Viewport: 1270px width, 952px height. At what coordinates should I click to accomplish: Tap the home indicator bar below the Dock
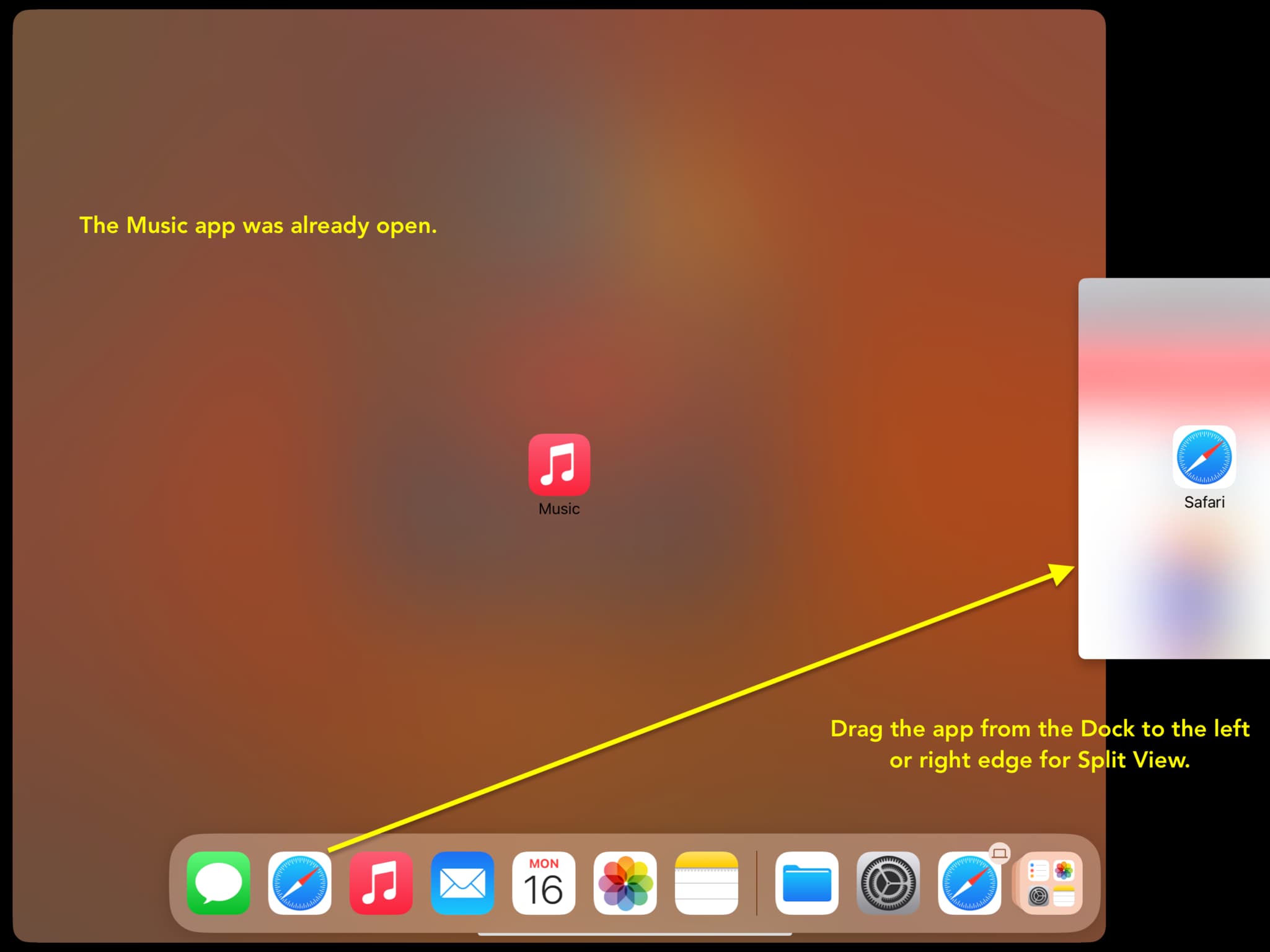635,934
